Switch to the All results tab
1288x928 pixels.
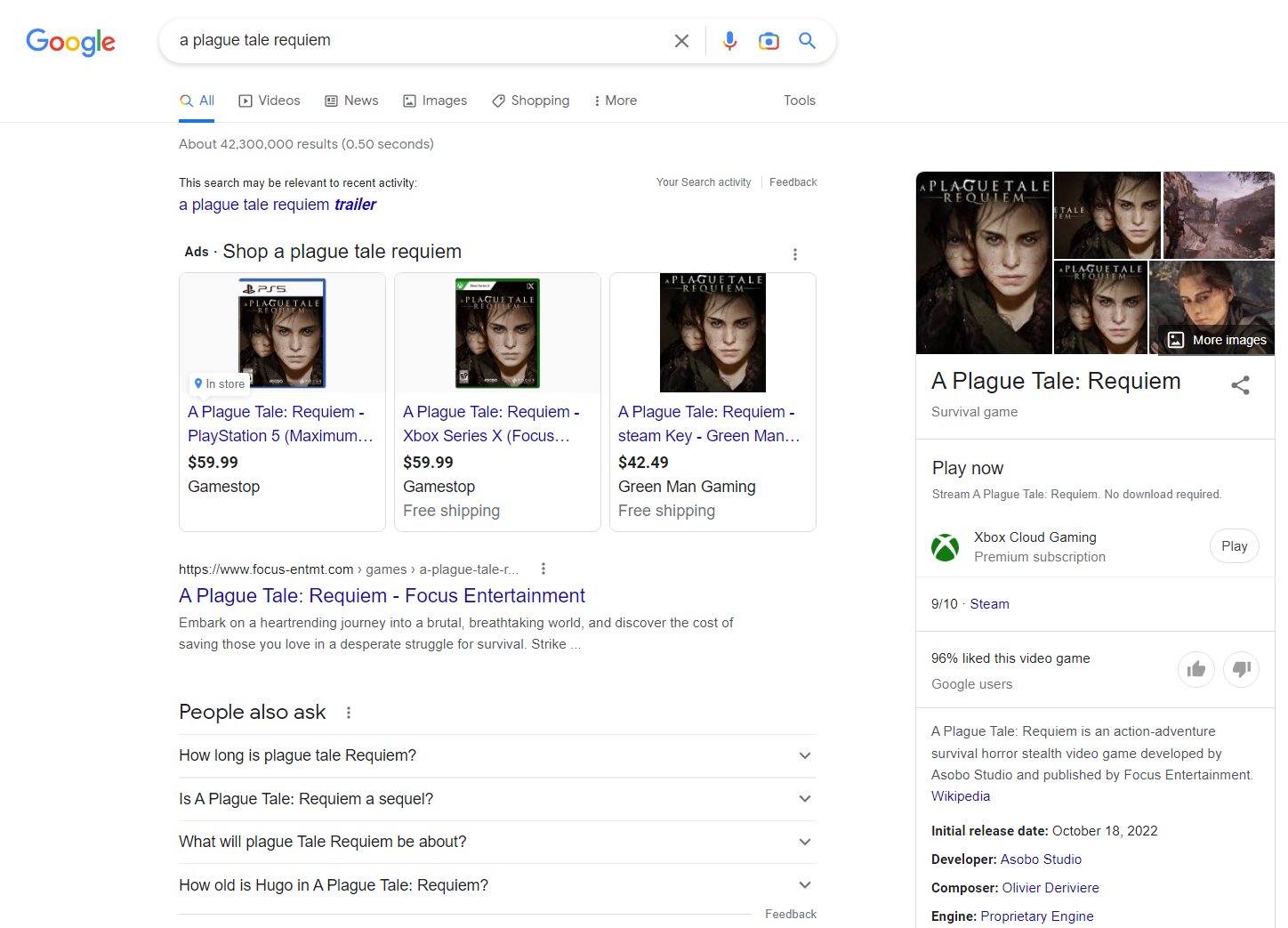197,101
